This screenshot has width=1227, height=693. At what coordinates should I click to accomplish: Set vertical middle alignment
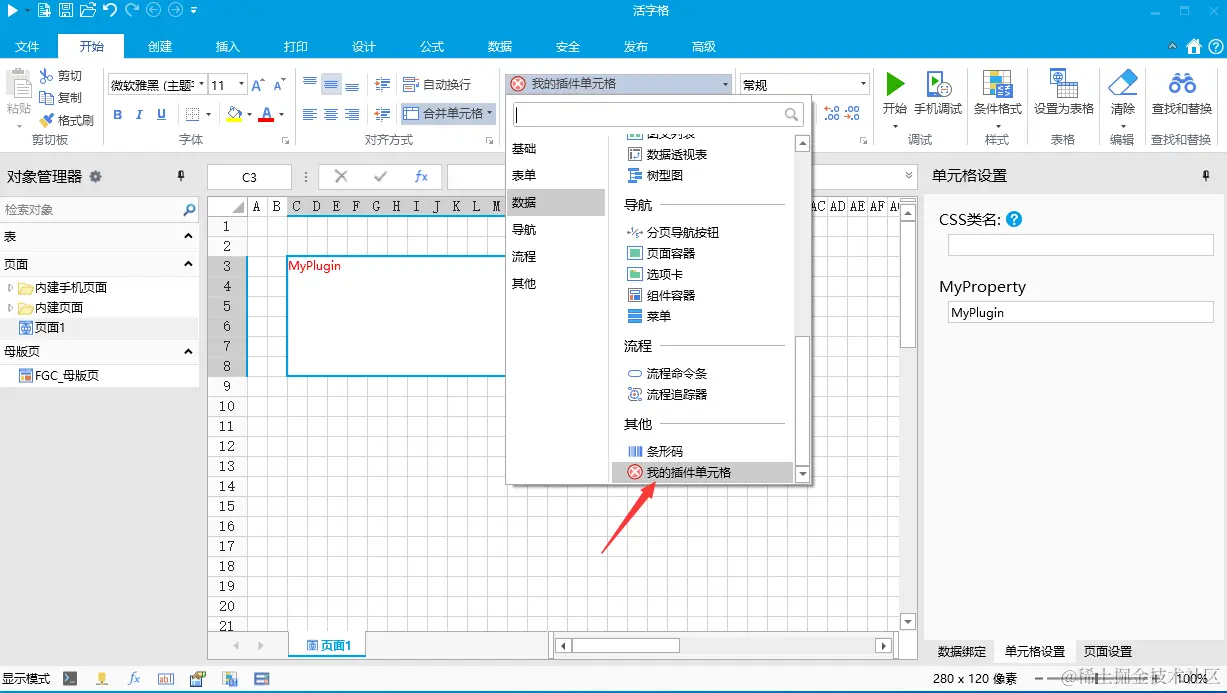tap(331, 84)
